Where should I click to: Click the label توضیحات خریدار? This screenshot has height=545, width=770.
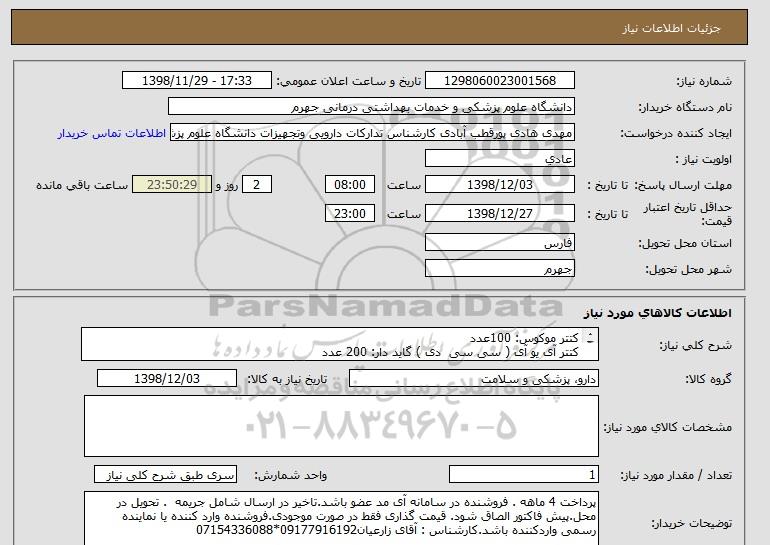(x=691, y=523)
